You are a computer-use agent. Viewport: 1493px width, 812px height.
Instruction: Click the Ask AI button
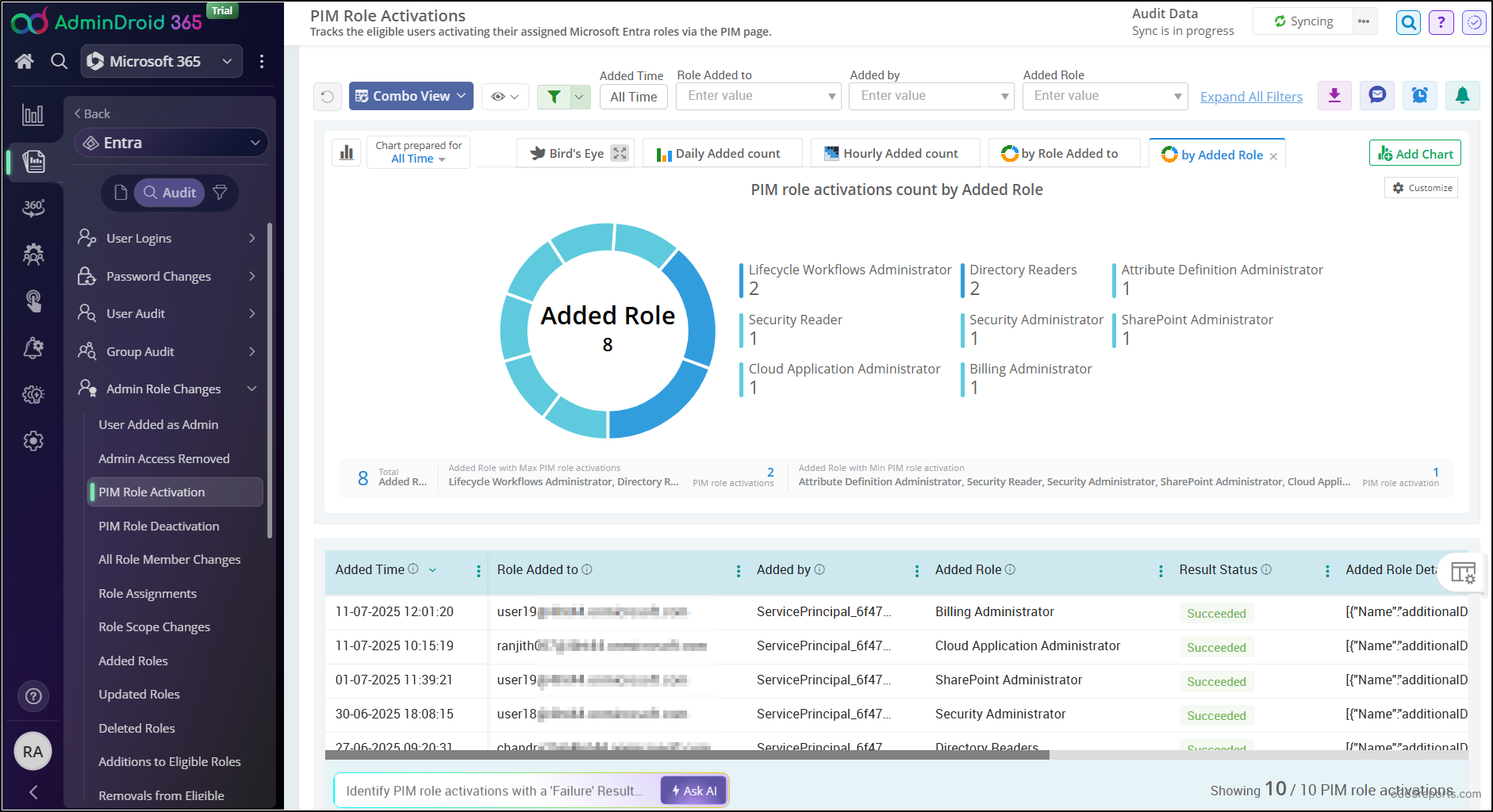click(694, 791)
